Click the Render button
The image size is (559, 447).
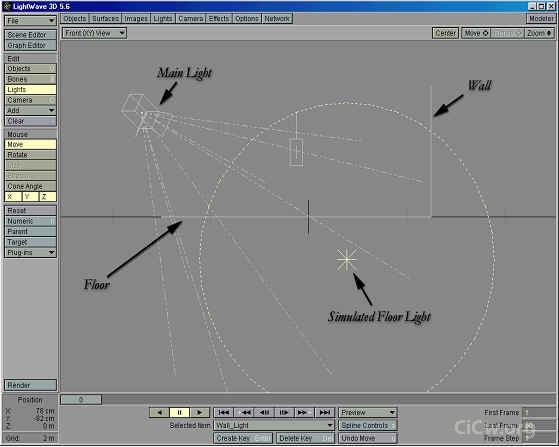click(30, 385)
